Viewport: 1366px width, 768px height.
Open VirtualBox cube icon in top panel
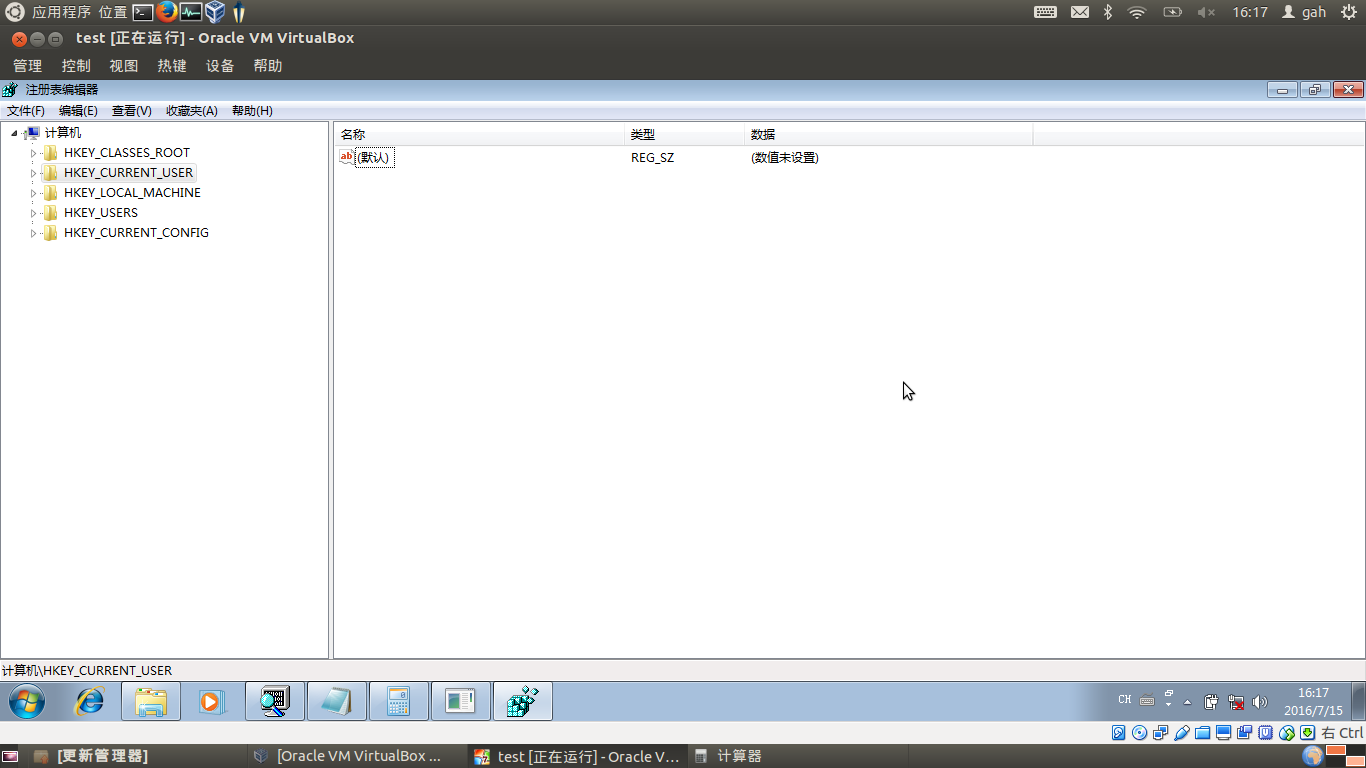point(215,12)
